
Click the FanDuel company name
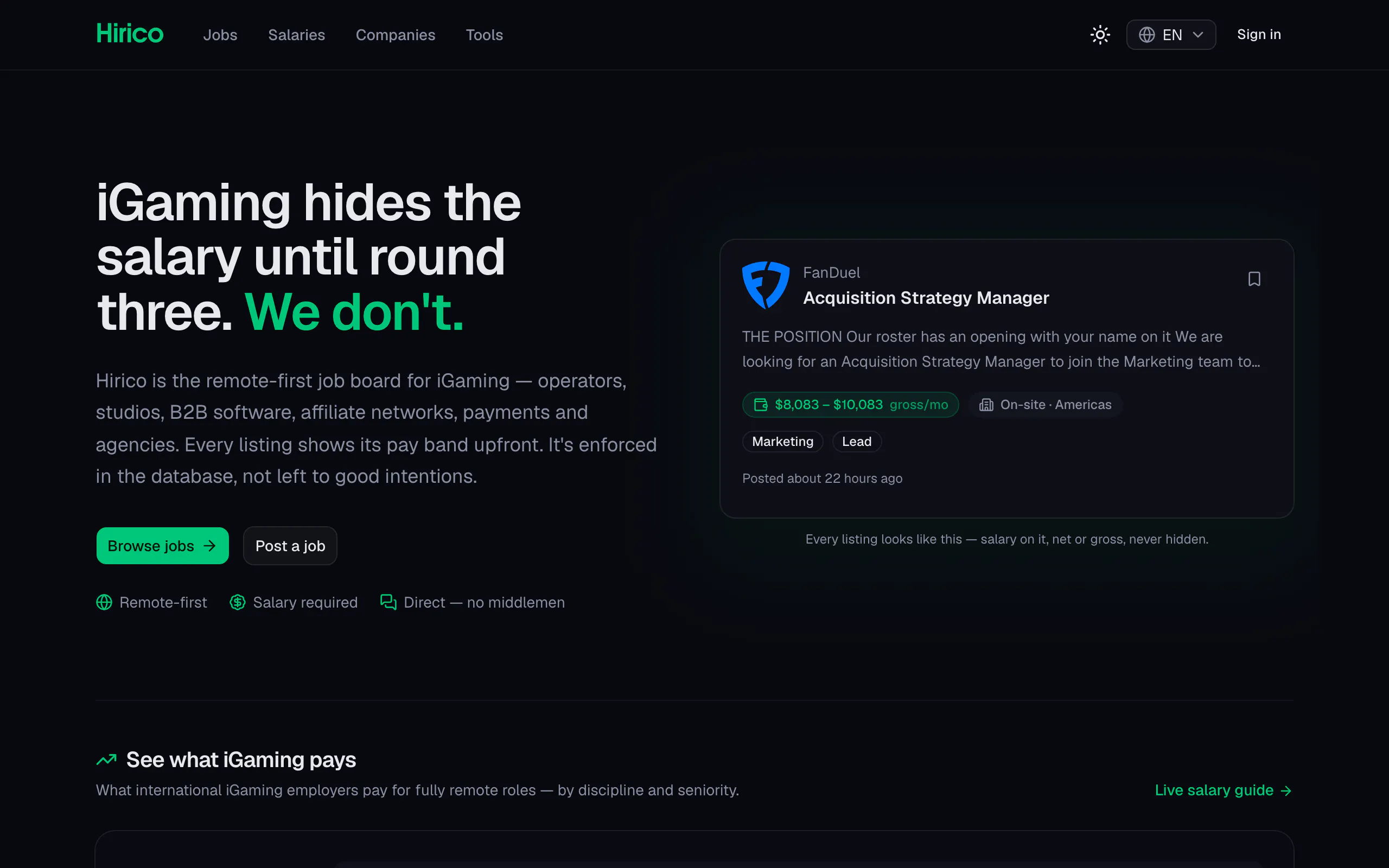pyautogui.click(x=831, y=273)
